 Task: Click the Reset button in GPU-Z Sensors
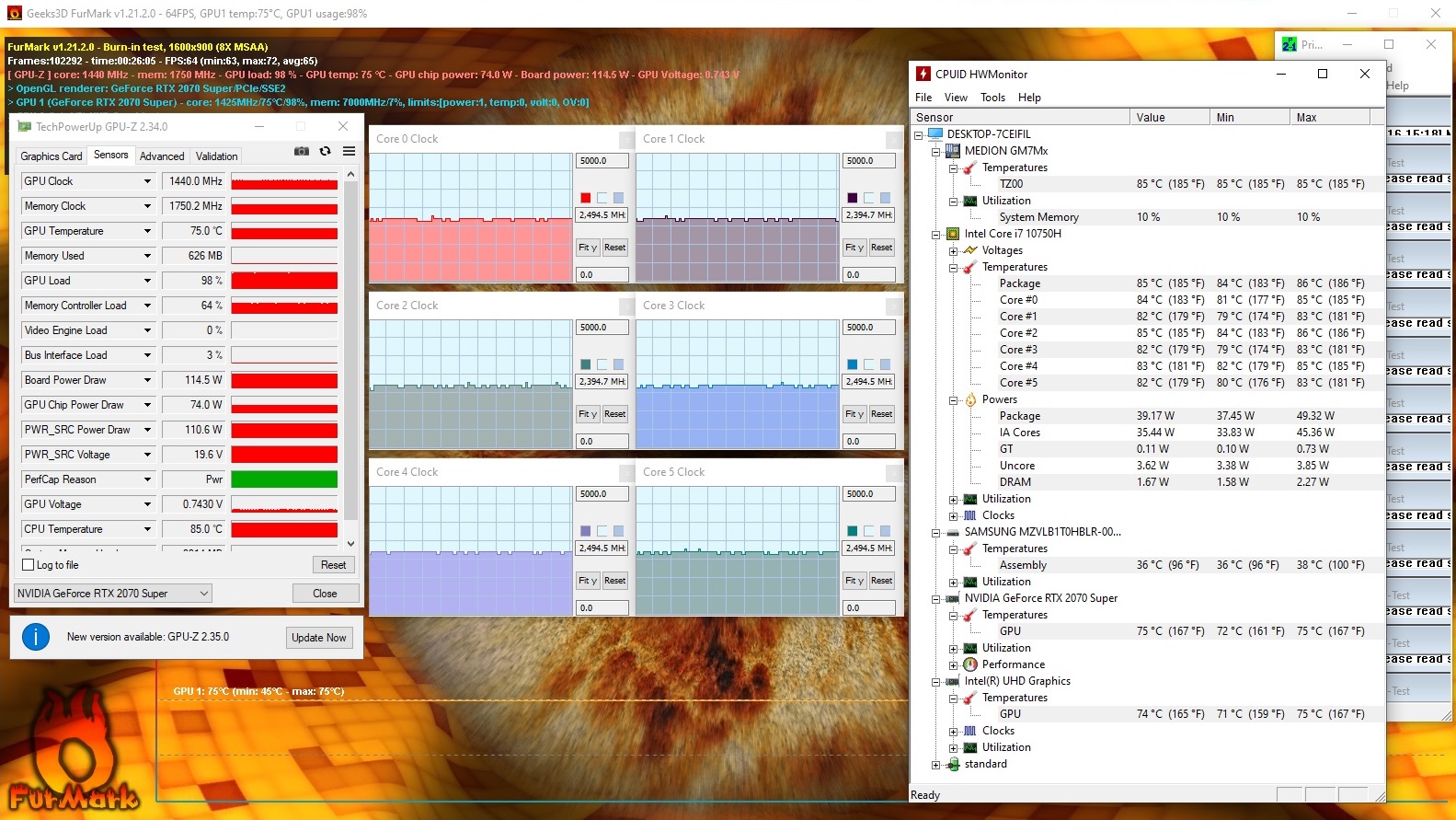point(333,565)
